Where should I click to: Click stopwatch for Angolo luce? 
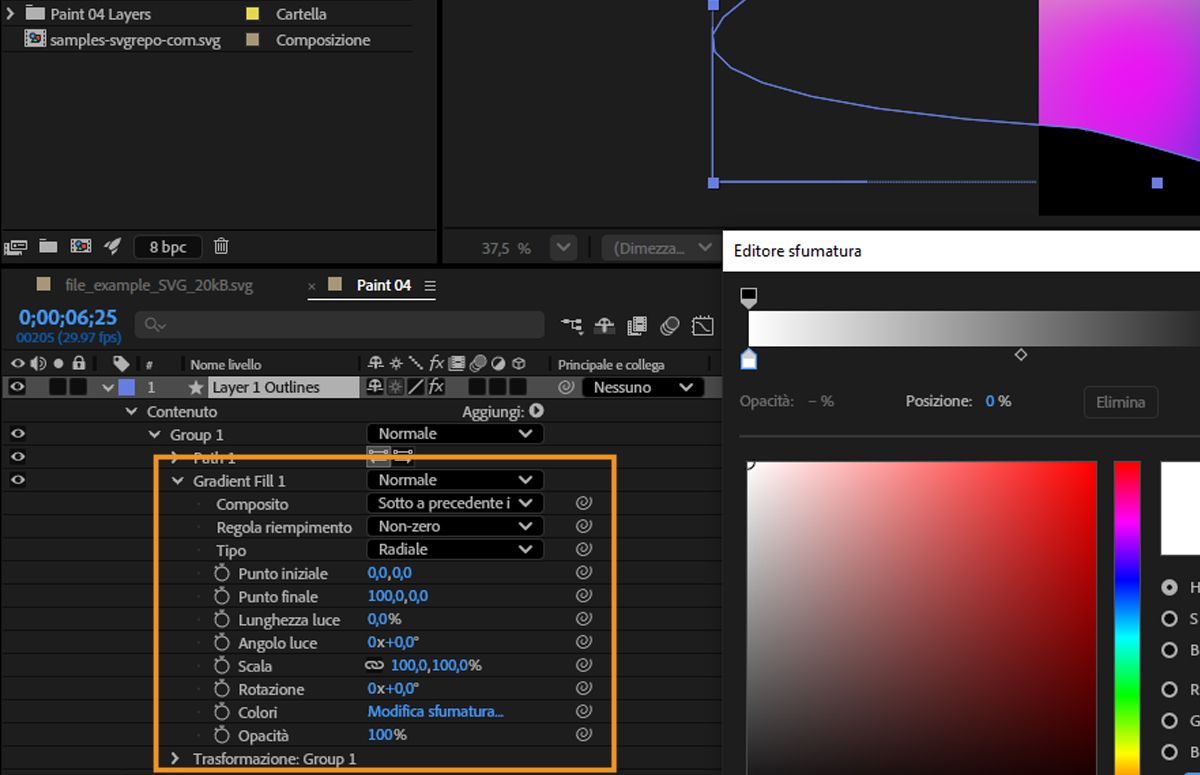222,642
